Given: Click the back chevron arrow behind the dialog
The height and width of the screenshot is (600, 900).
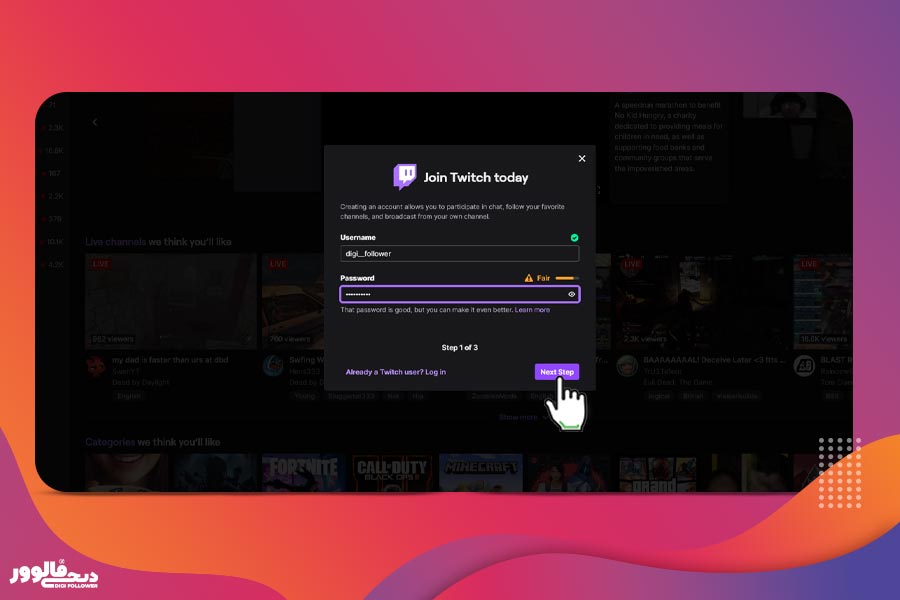Looking at the screenshot, I should click(x=95, y=122).
